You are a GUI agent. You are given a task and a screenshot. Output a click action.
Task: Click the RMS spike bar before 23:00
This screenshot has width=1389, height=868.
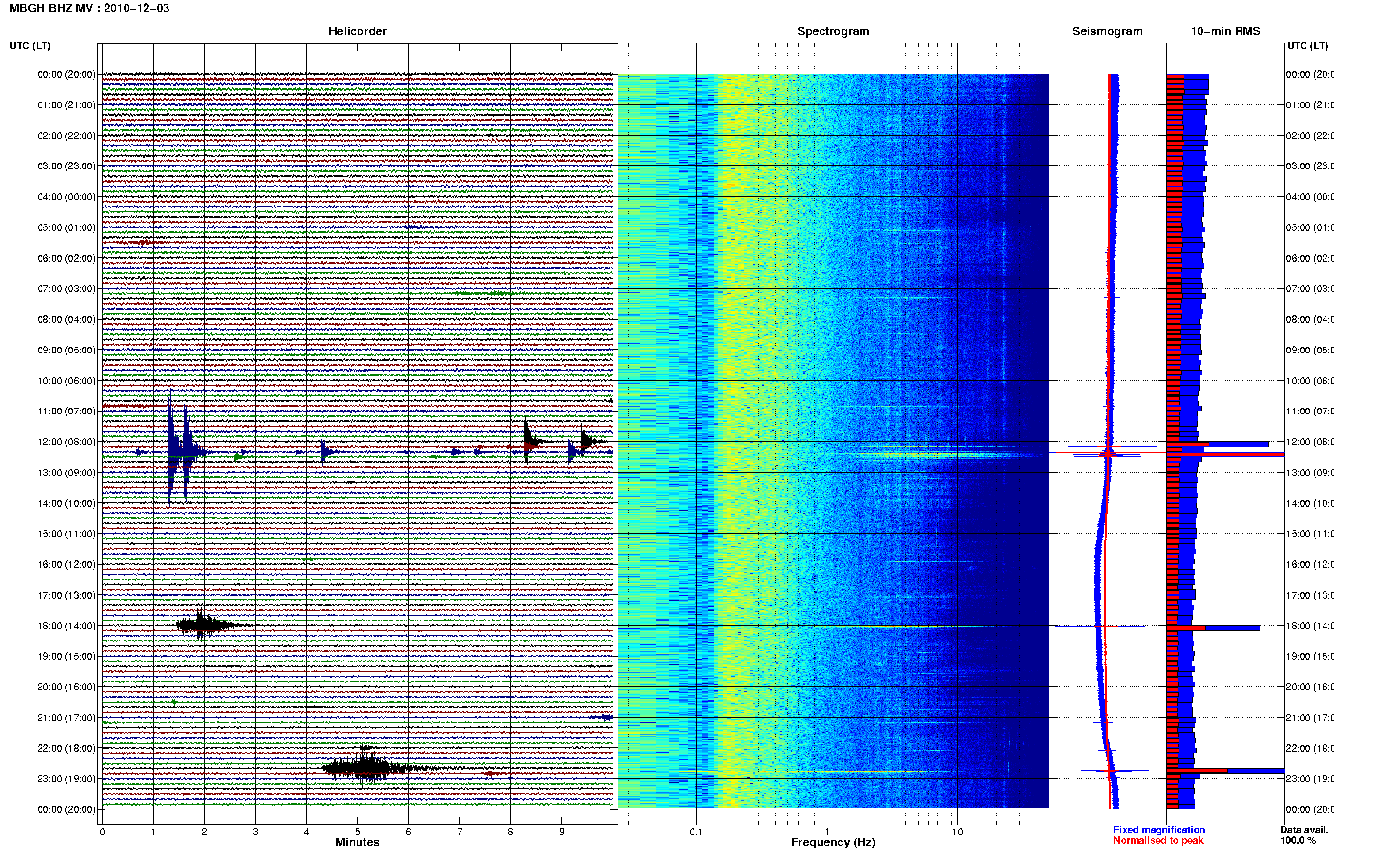coord(1225,771)
